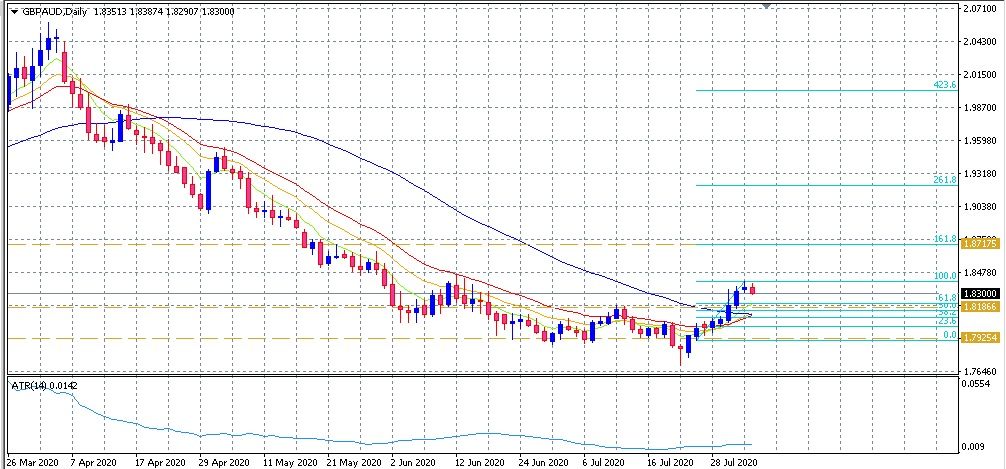The height and width of the screenshot is (469, 1006).
Task: Click the 11 May 2020 date label
Action: pos(291,462)
